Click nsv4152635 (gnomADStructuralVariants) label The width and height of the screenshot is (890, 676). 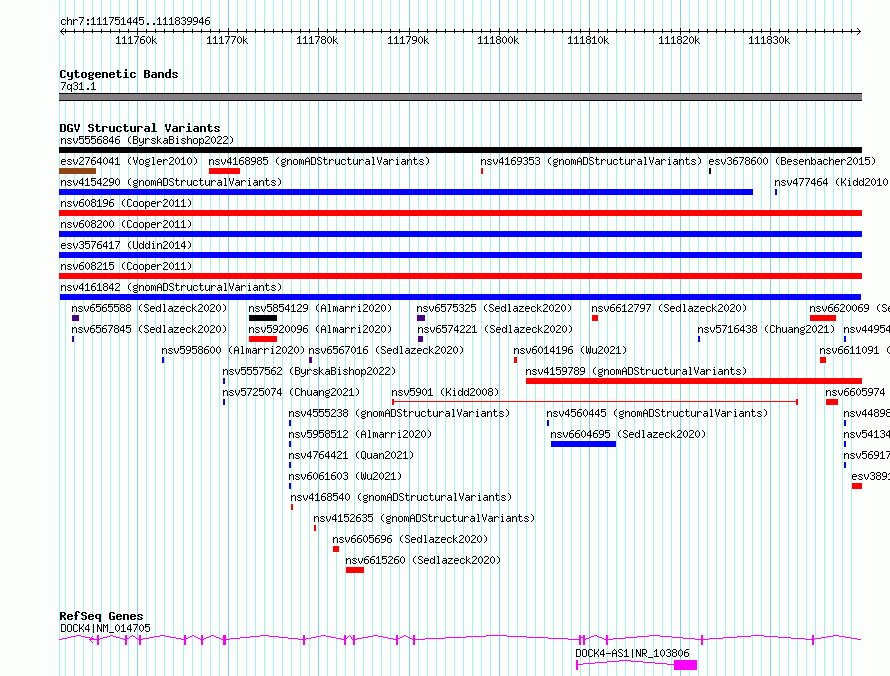pos(424,518)
